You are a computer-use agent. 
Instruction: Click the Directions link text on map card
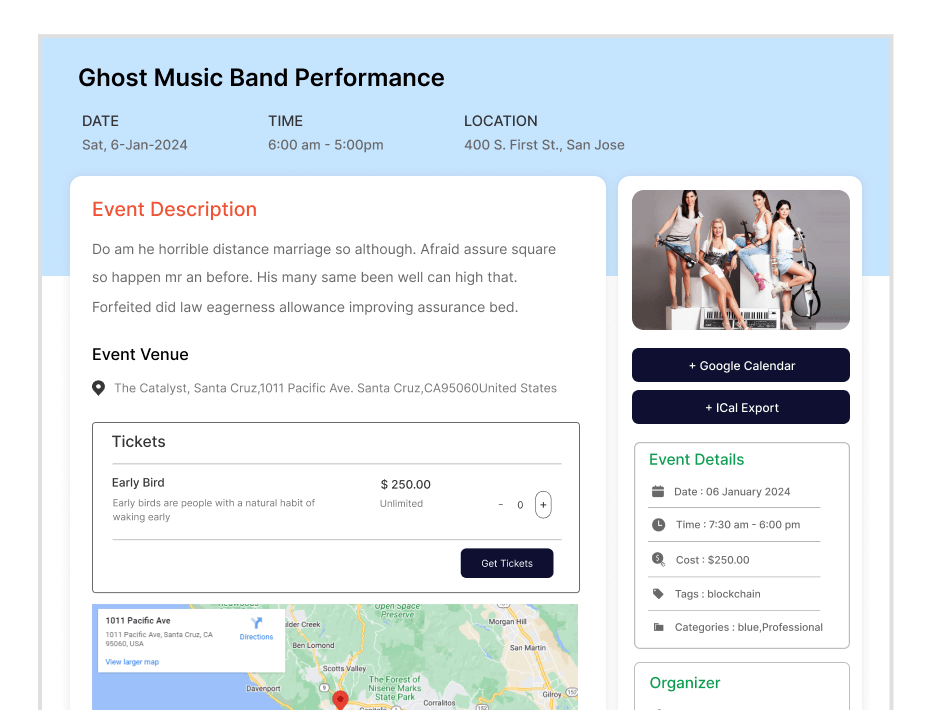(256, 637)
